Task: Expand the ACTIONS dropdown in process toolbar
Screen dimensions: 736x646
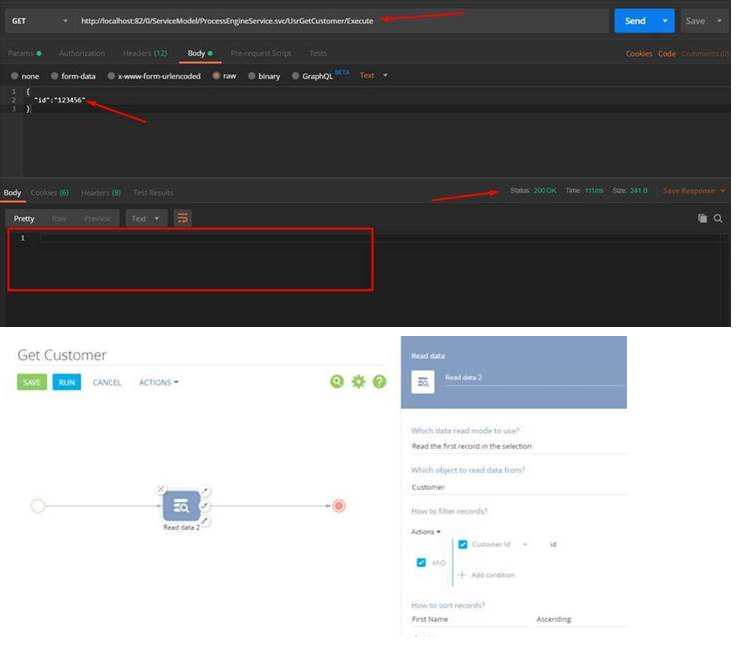Action: pos(158,382)
